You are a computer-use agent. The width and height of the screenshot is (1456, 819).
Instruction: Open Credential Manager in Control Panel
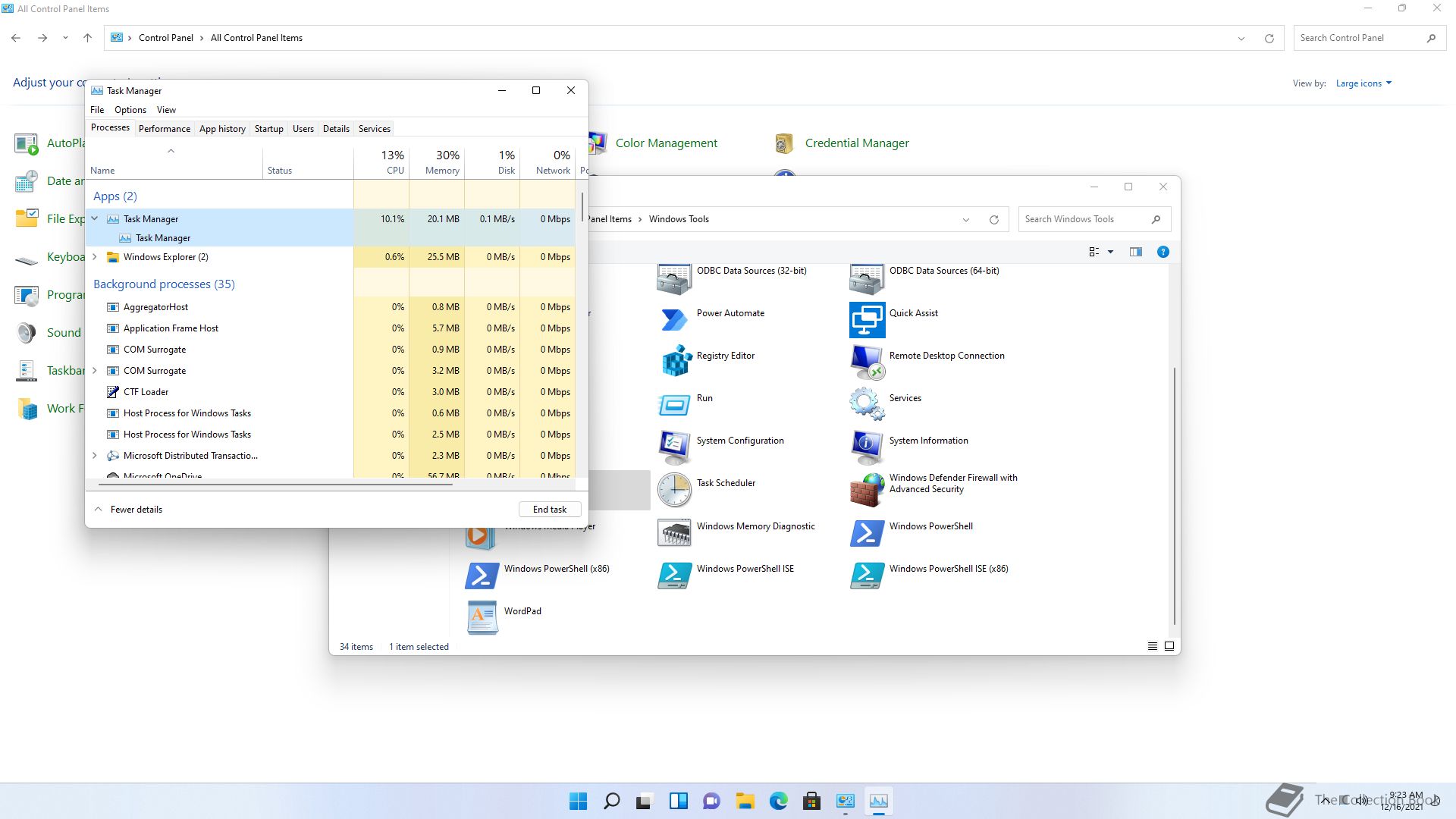coord(857,143)
